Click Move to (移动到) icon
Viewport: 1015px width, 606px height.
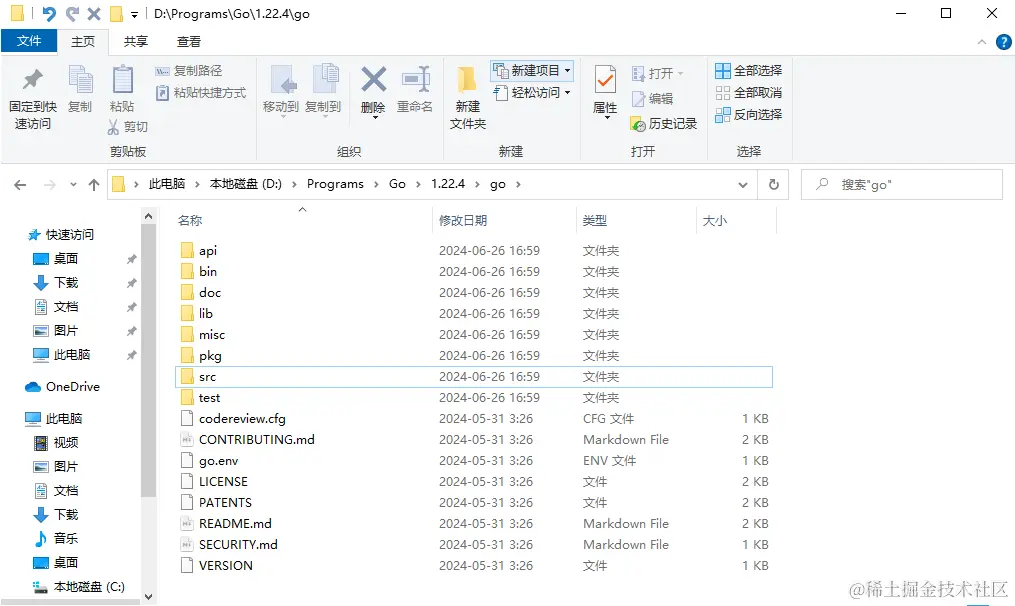coord(283,80)
